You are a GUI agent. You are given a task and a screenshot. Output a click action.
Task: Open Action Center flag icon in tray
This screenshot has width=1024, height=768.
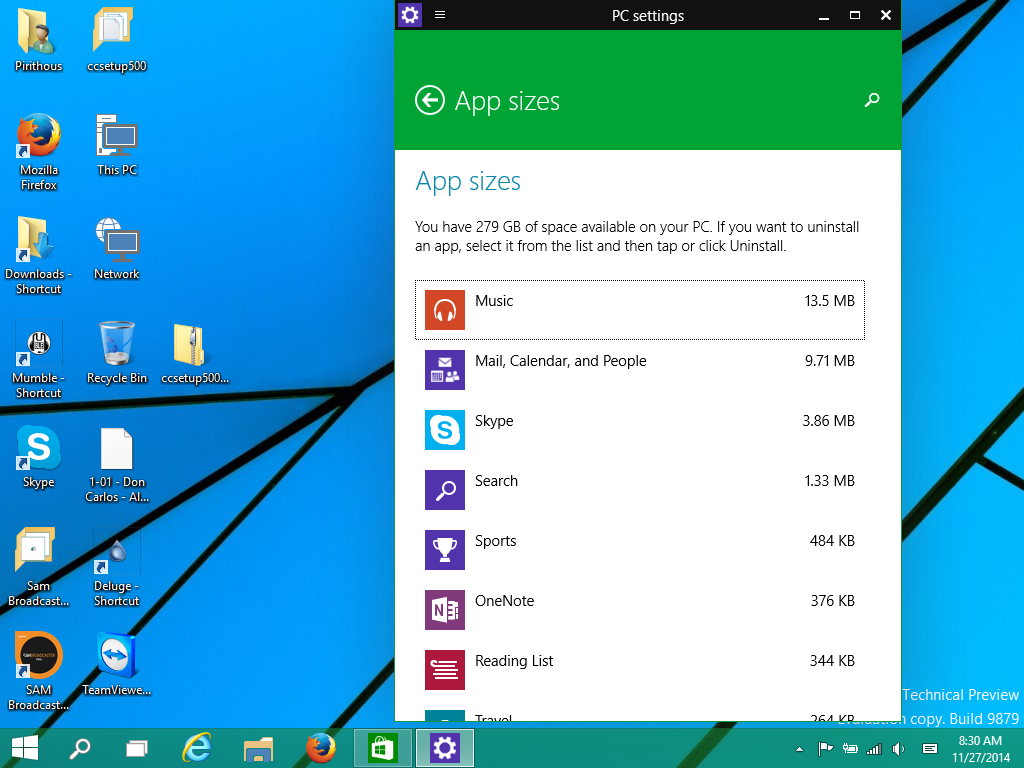point(825,748)
